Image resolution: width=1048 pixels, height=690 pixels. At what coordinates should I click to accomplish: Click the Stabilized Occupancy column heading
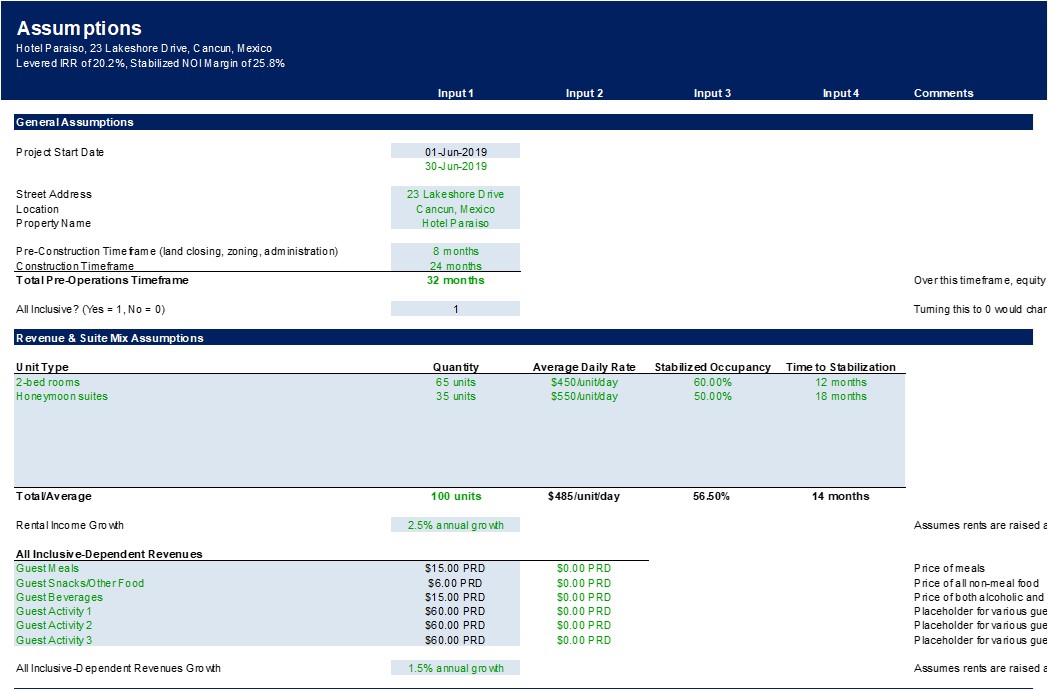tap(712, 367)
